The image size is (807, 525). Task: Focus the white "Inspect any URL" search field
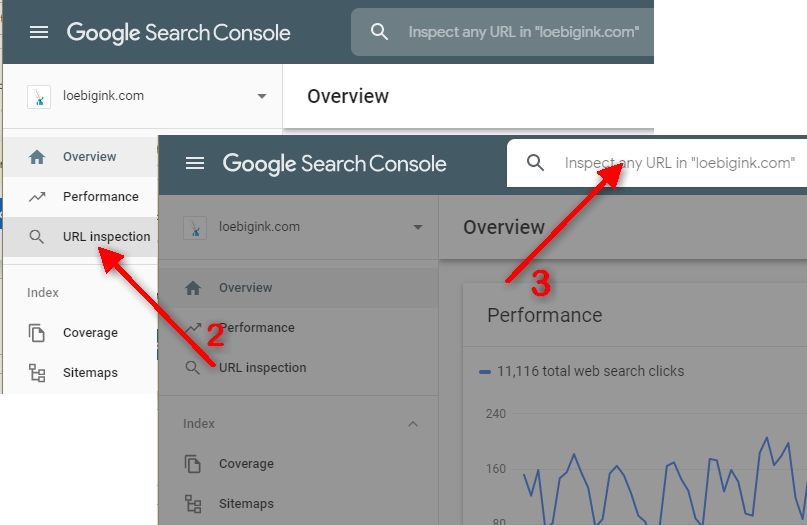click(x=680, y=163)
